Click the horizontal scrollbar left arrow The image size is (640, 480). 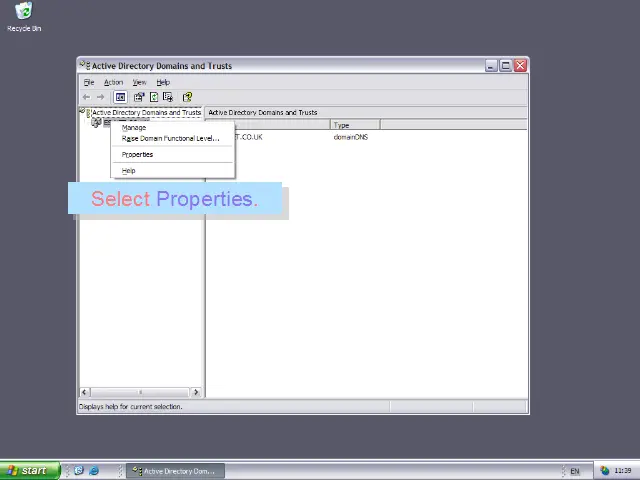tap(84, 392)
